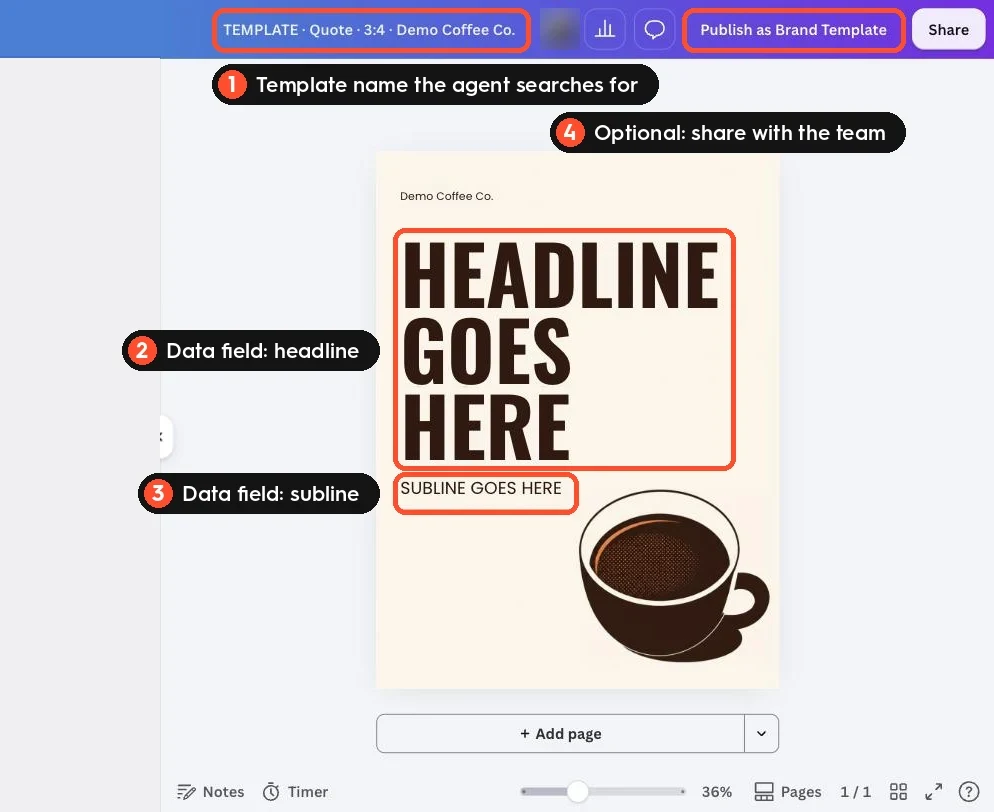The image size is (994, 812).
Task: Expand the Add page dropdown arrow
Action: [761, 733]
